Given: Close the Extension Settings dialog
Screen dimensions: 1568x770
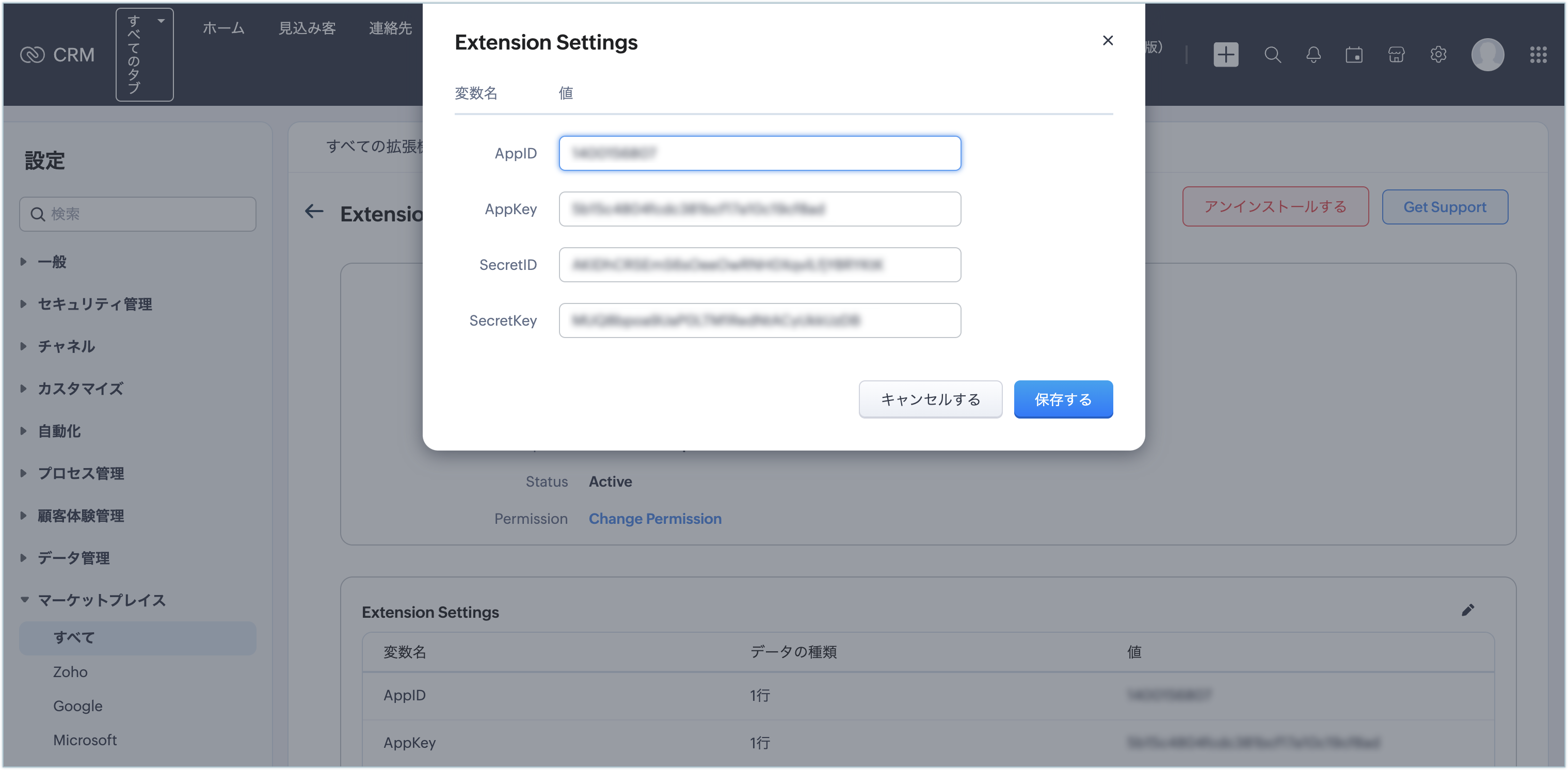Looking at the screenshot, I should click(1107, 41).
